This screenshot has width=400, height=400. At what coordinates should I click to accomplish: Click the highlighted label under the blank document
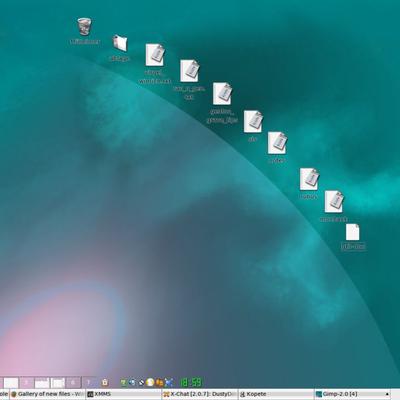(353, 247)
